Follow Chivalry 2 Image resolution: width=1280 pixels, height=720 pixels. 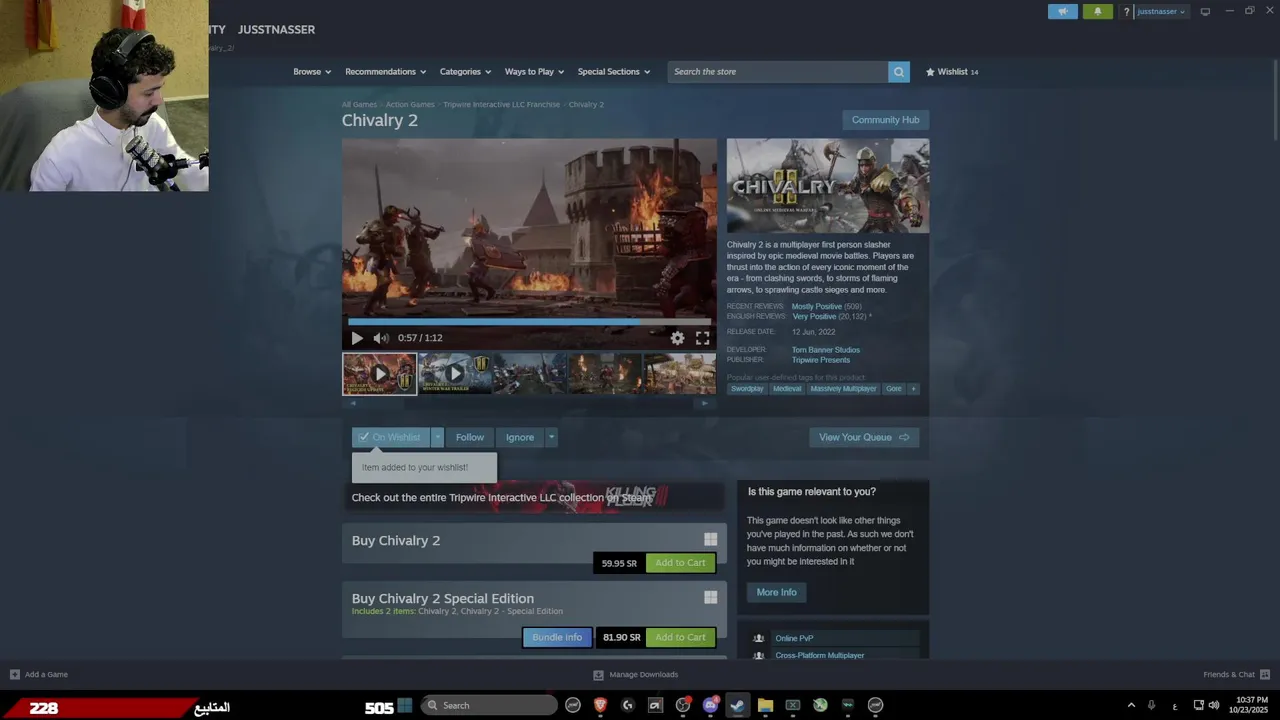[470, 437]
